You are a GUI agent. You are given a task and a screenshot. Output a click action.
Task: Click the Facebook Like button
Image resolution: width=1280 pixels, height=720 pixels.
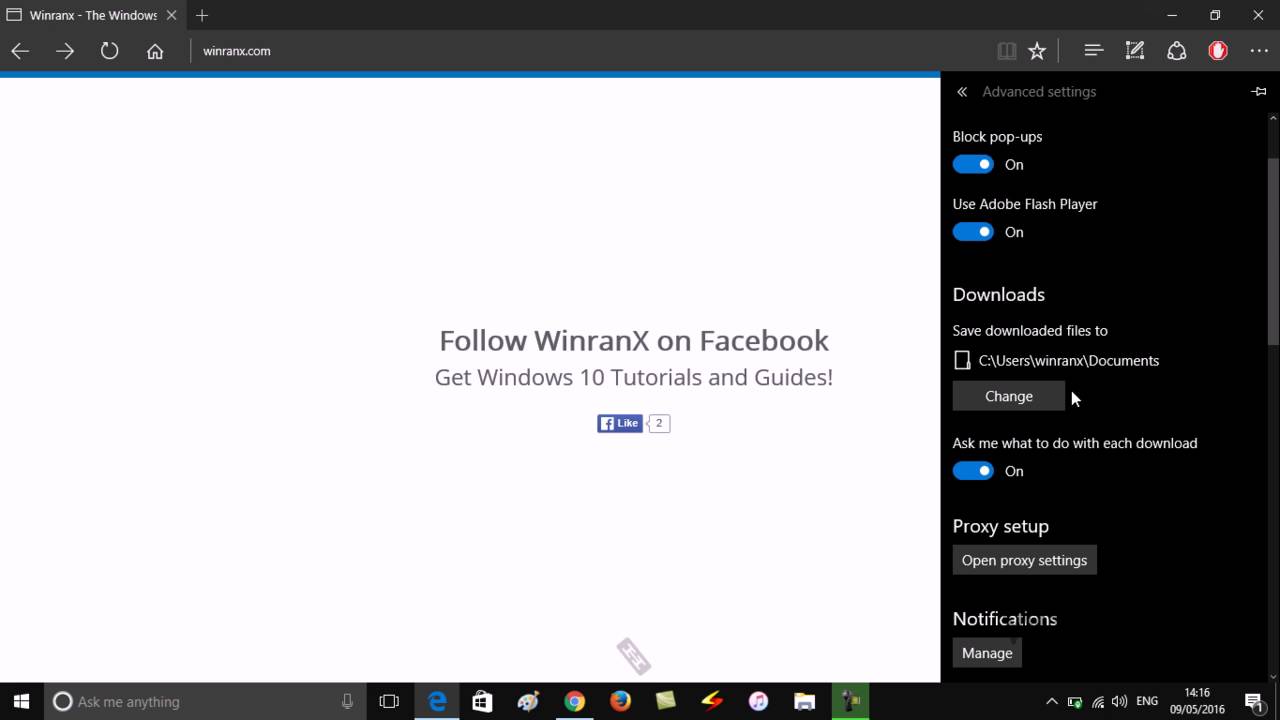[620, 423]
